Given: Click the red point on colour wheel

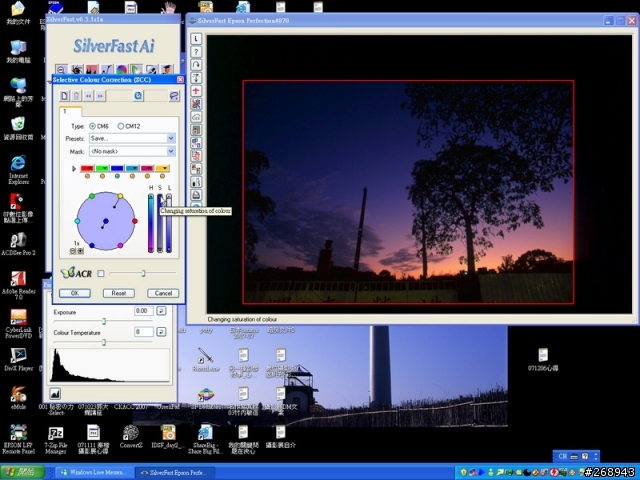Looking at the screenshot, I should [135, 221].
